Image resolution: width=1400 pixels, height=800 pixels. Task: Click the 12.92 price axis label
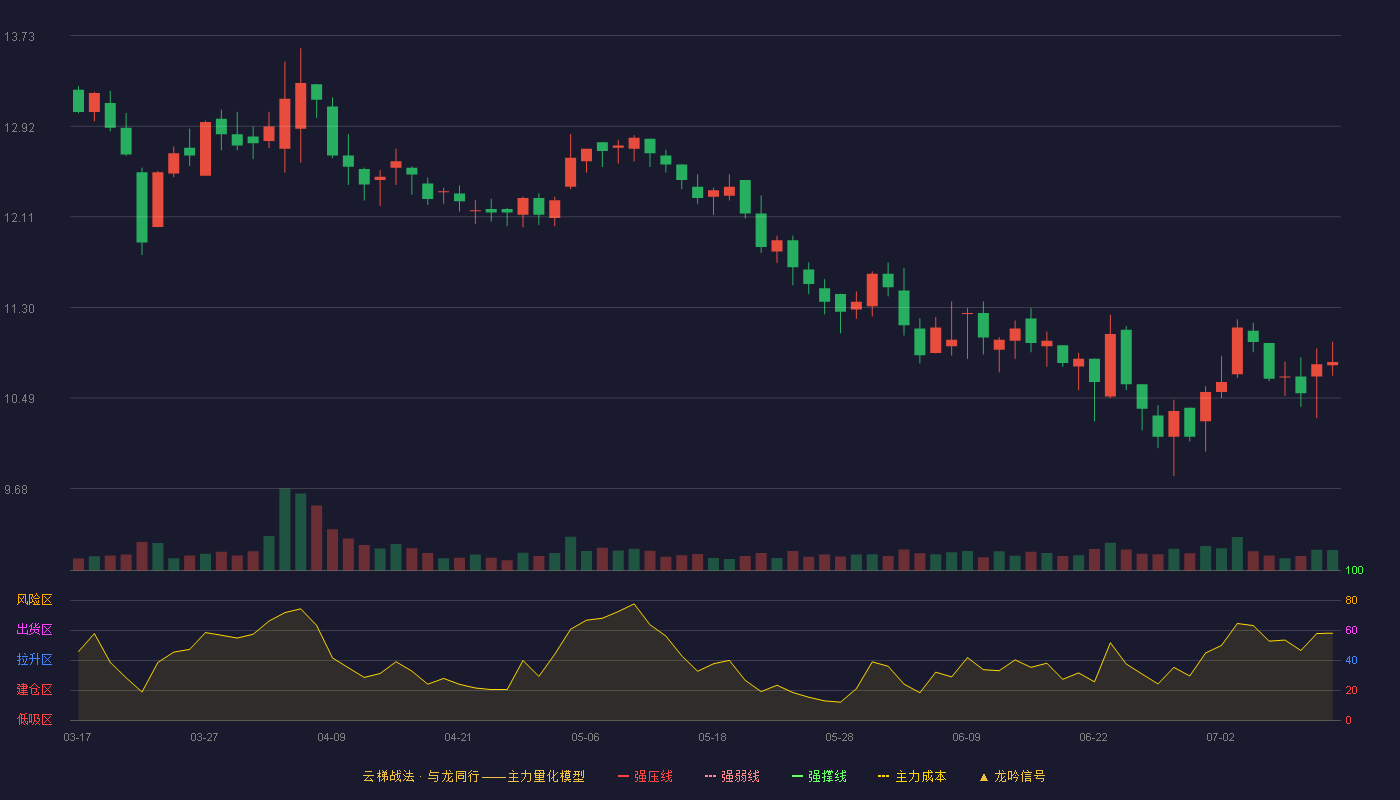click(19, 128)
